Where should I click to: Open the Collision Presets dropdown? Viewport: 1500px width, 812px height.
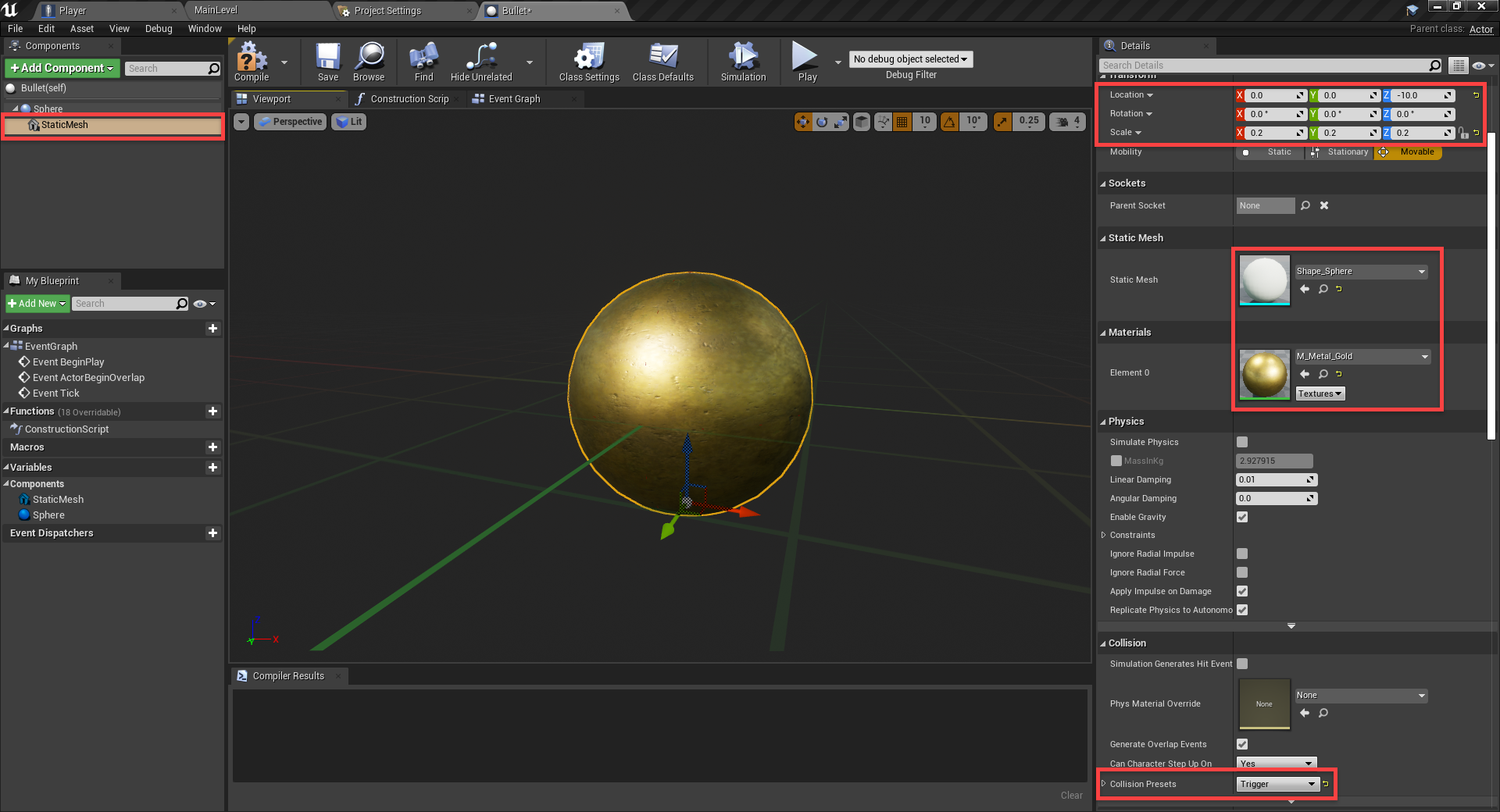(x=1277, y=784)
